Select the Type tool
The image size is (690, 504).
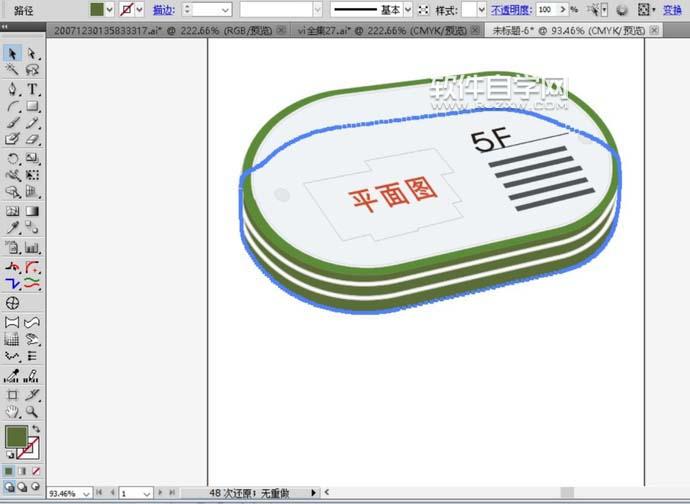click(x=32, y=89)
